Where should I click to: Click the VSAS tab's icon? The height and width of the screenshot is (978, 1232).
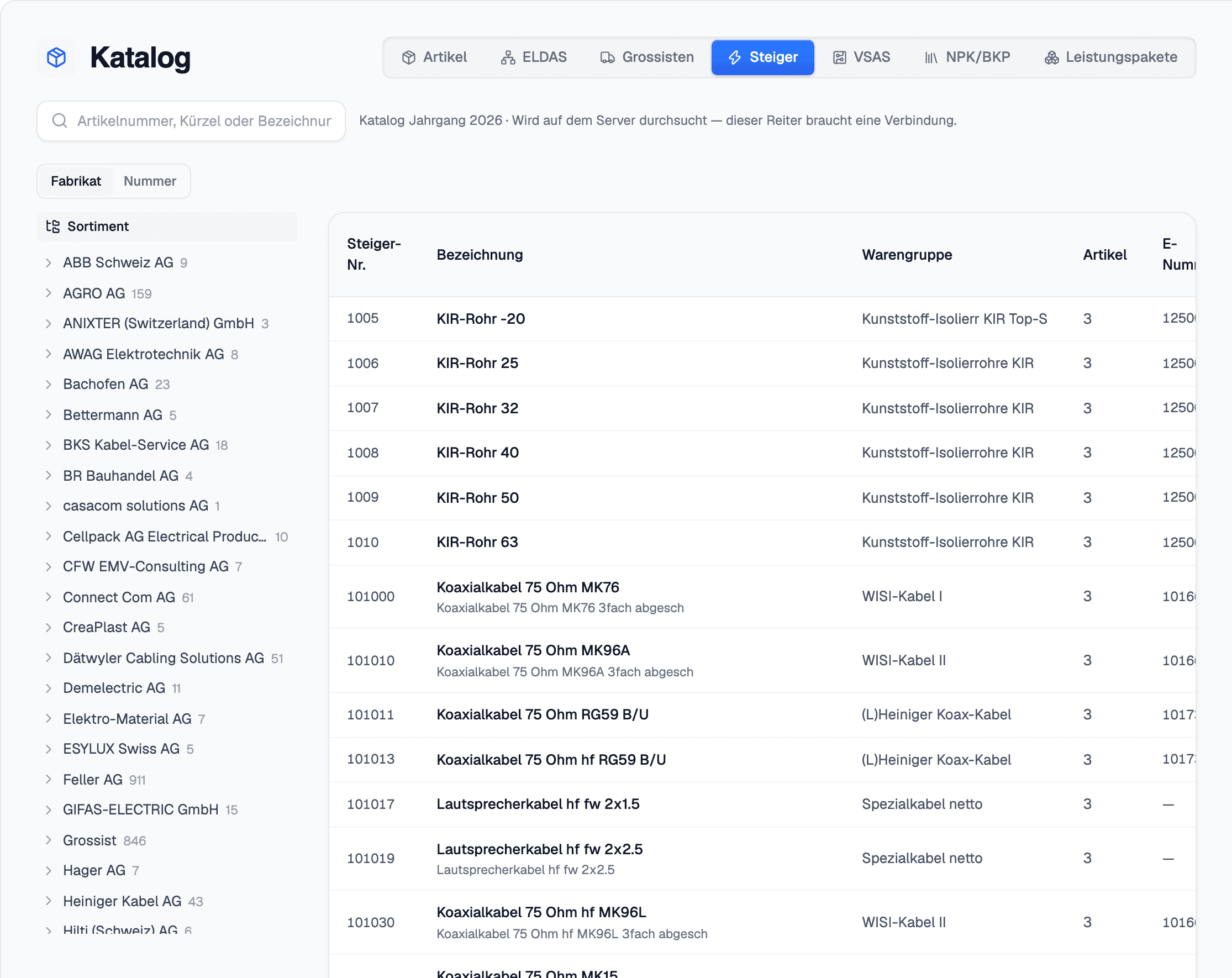pyautogui.click(x=839, y=57)
